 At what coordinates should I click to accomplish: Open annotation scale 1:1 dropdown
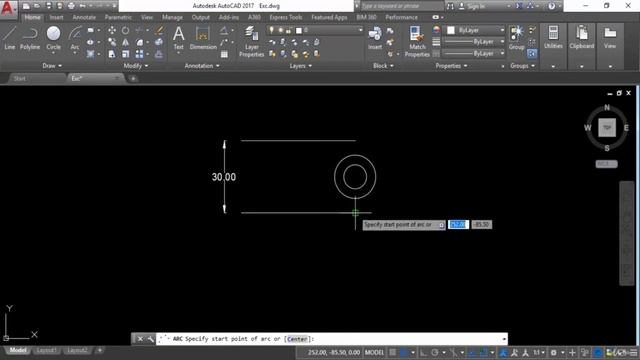click(539, 352)
